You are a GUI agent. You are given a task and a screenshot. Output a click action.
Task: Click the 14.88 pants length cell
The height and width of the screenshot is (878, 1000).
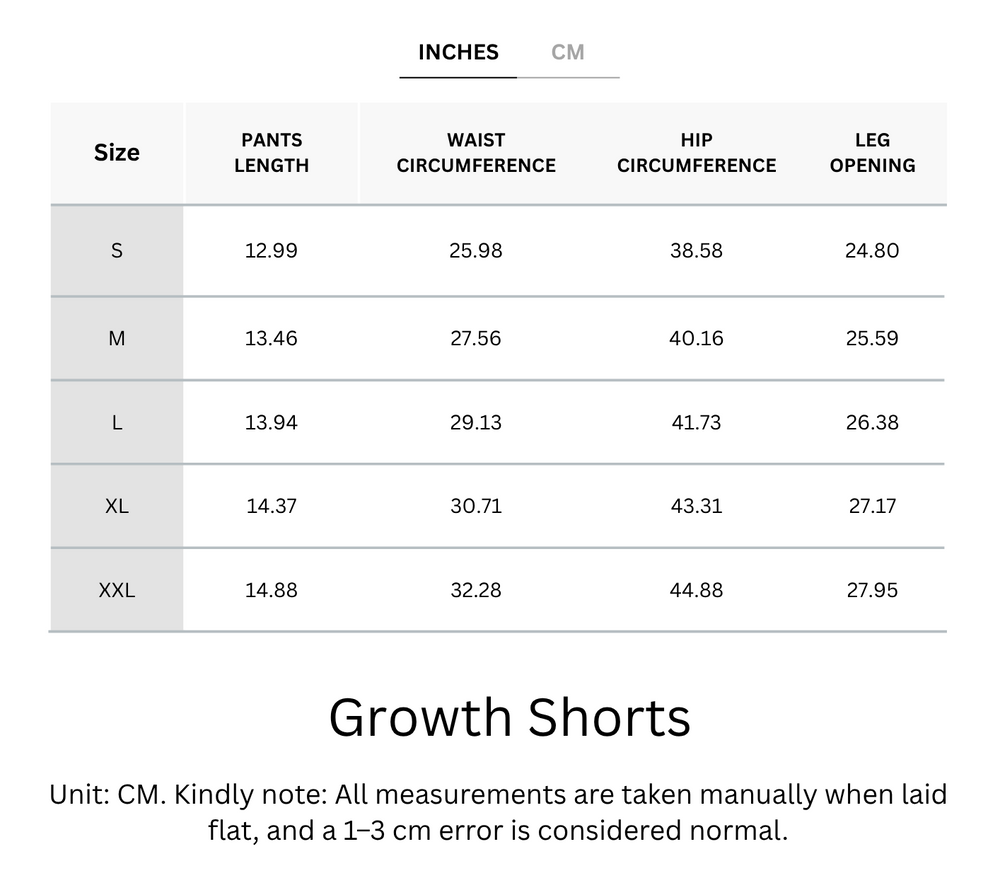click(271, 590)
